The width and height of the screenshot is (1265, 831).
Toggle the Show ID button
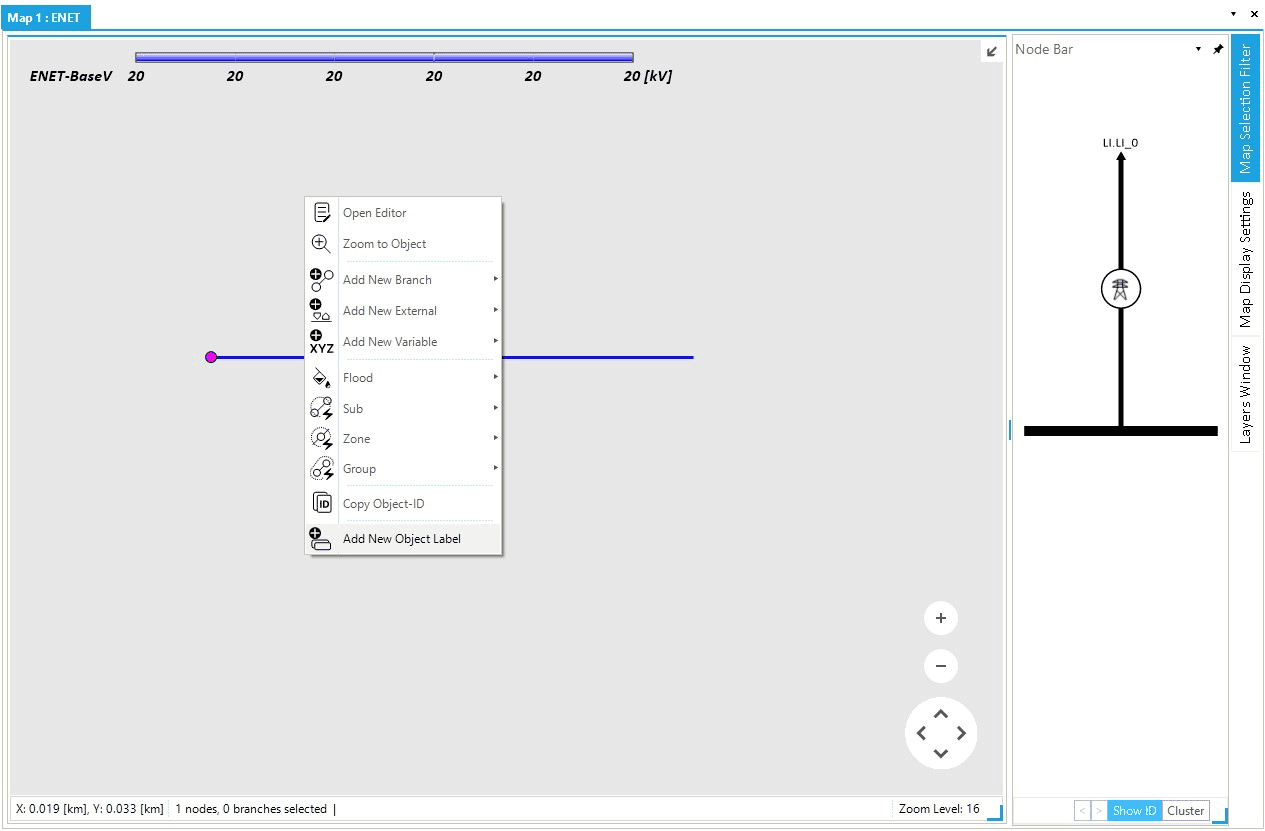(1134, 810)
